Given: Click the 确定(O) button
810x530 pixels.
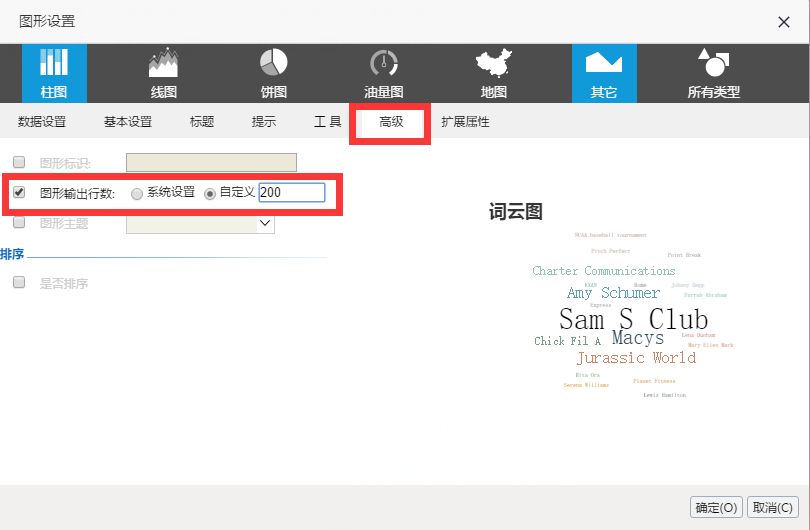Looking at the screenshot, I should (x=716, y=507).
